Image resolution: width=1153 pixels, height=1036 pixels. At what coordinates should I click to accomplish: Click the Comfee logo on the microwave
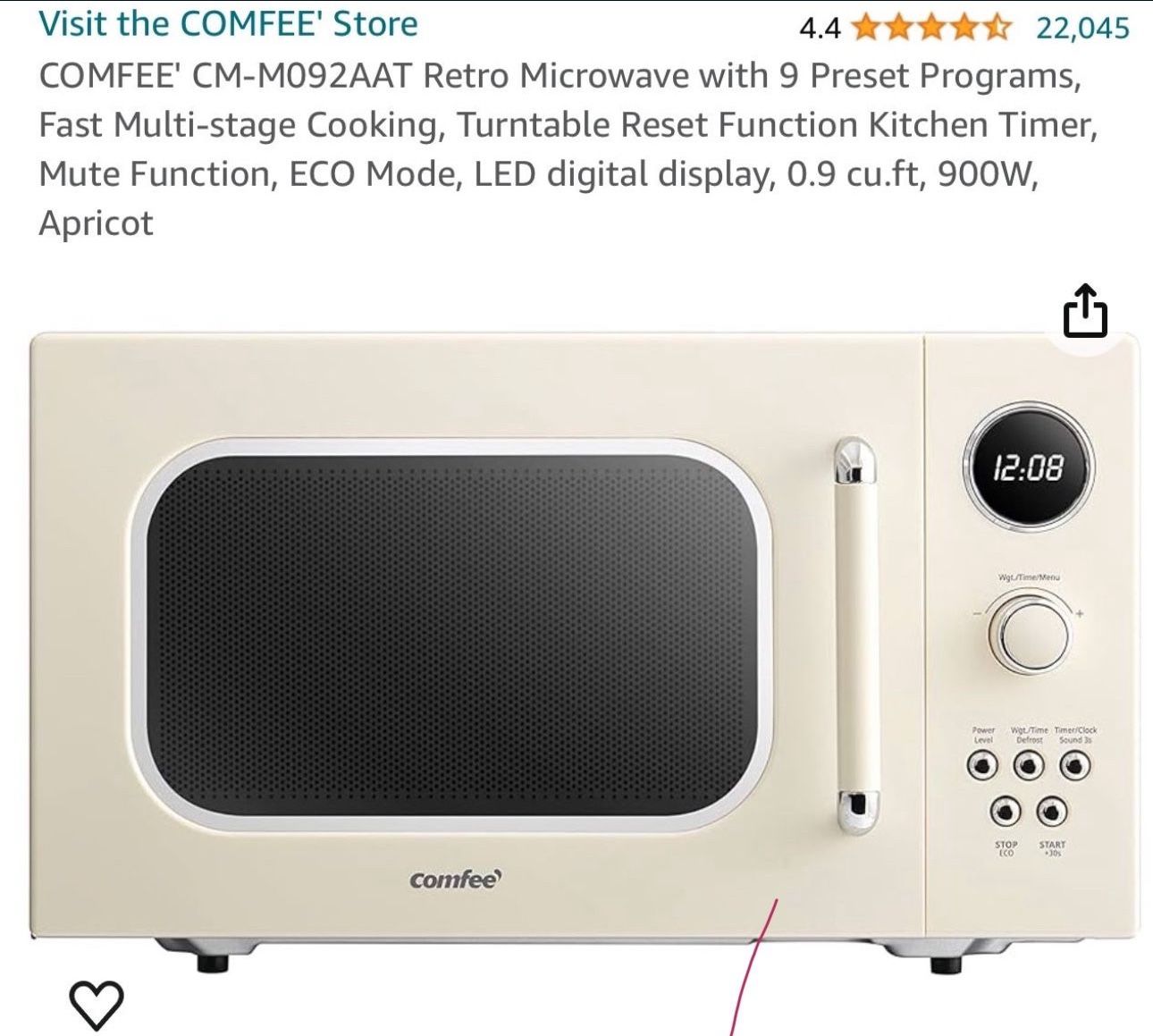point(456,880)
